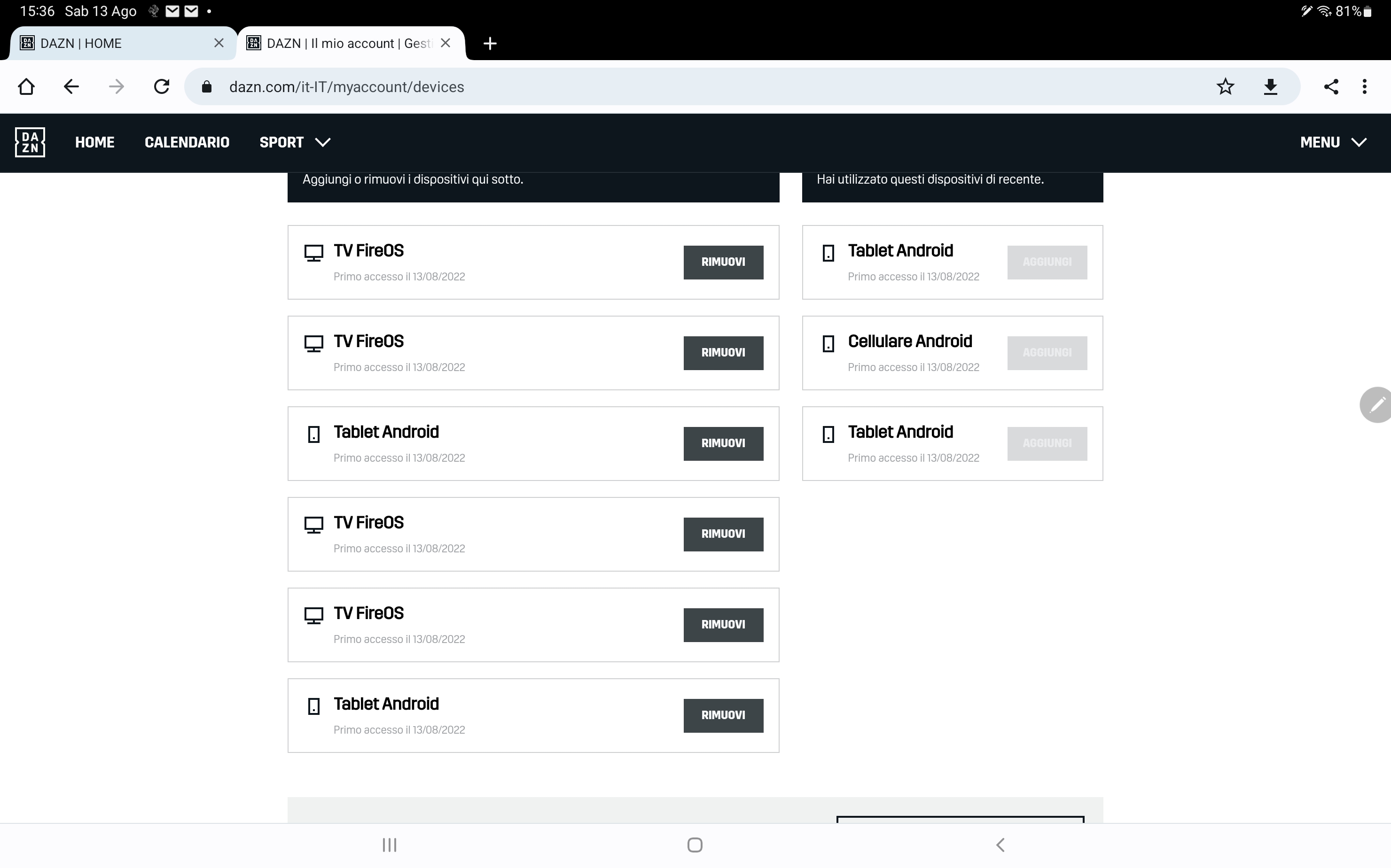The height and width of the screenshot is (868, 1391).
Task: Remove the second TV FireOS device
Action: (x=723, y=353)
